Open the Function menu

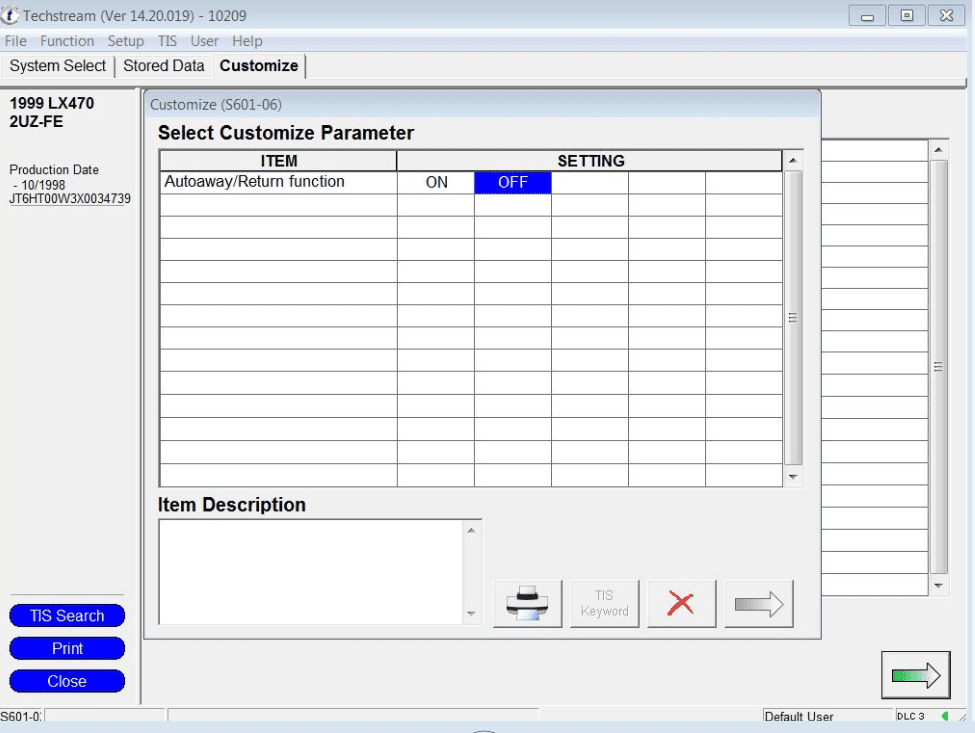click(x=67, y=41)
